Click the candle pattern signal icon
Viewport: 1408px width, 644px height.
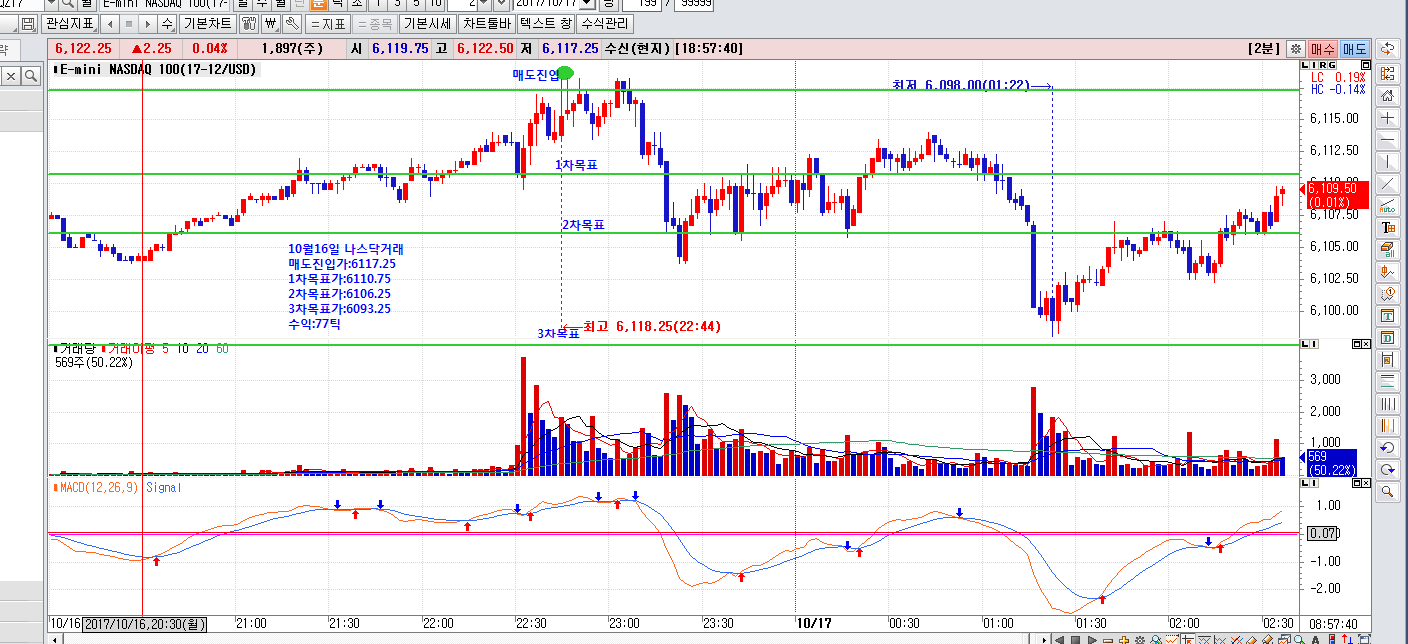coord(1387,271)
